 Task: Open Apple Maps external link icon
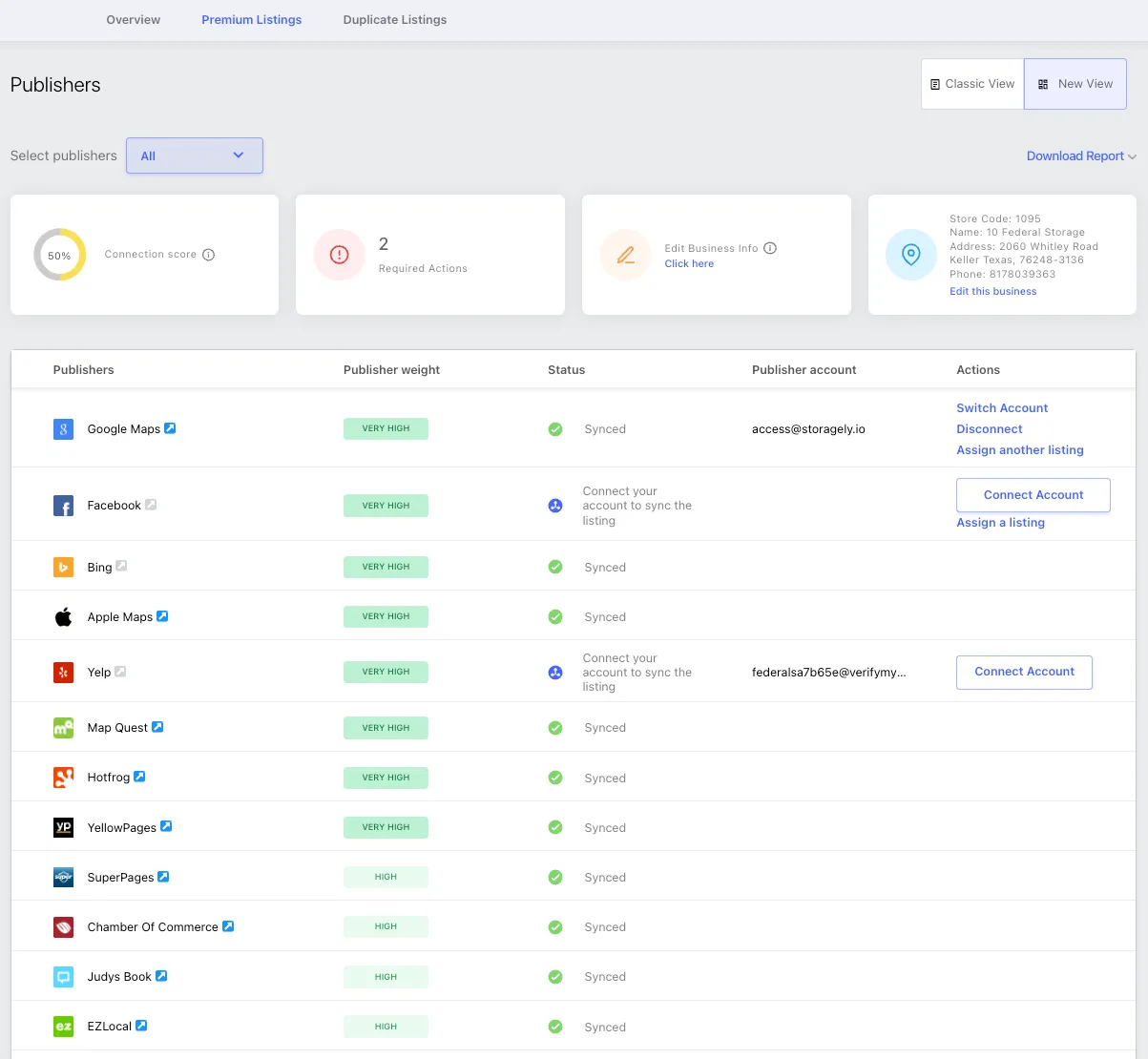point(162,616)
